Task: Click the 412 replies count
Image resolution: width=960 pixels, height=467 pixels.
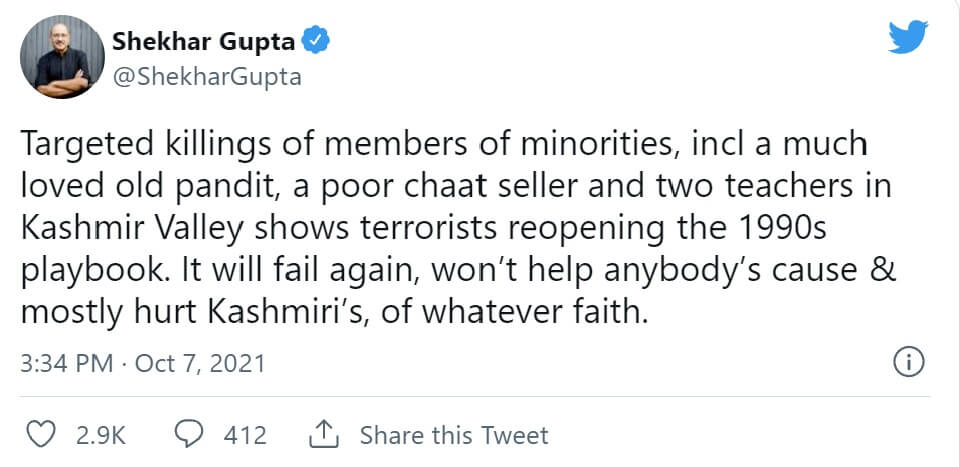Action: (246, 436)
